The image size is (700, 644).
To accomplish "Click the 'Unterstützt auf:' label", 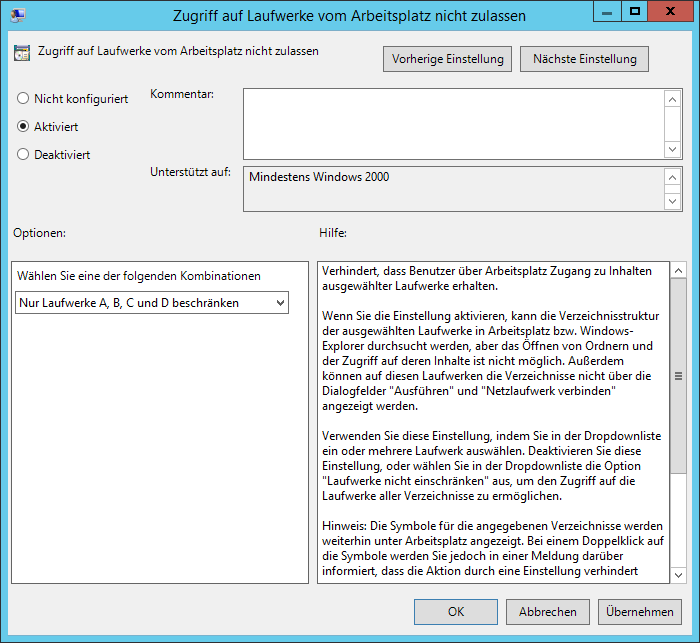I will [190, 172].
